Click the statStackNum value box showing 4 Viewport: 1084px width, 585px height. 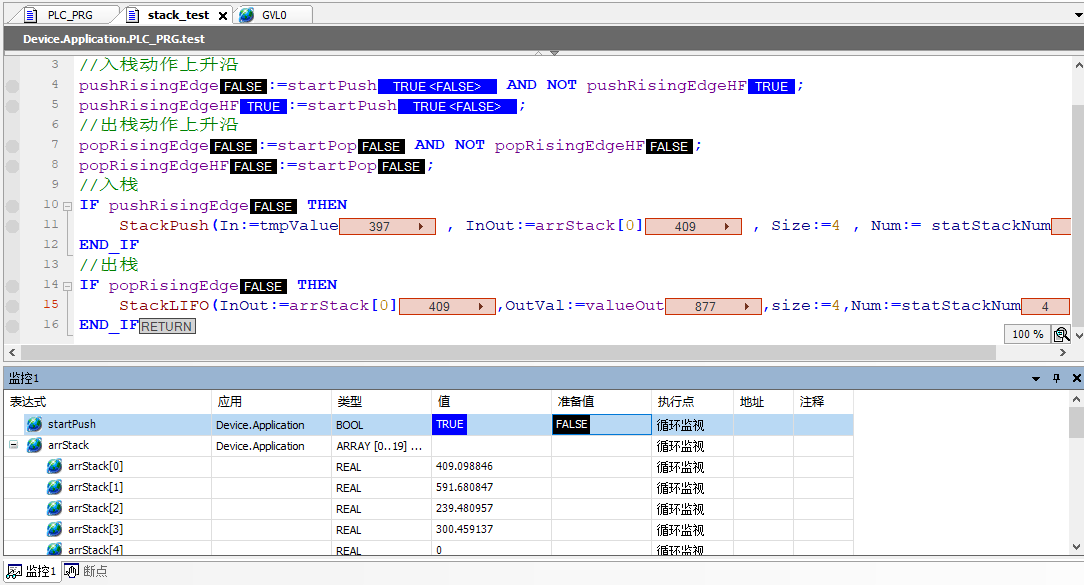(x=1045, y=306)
